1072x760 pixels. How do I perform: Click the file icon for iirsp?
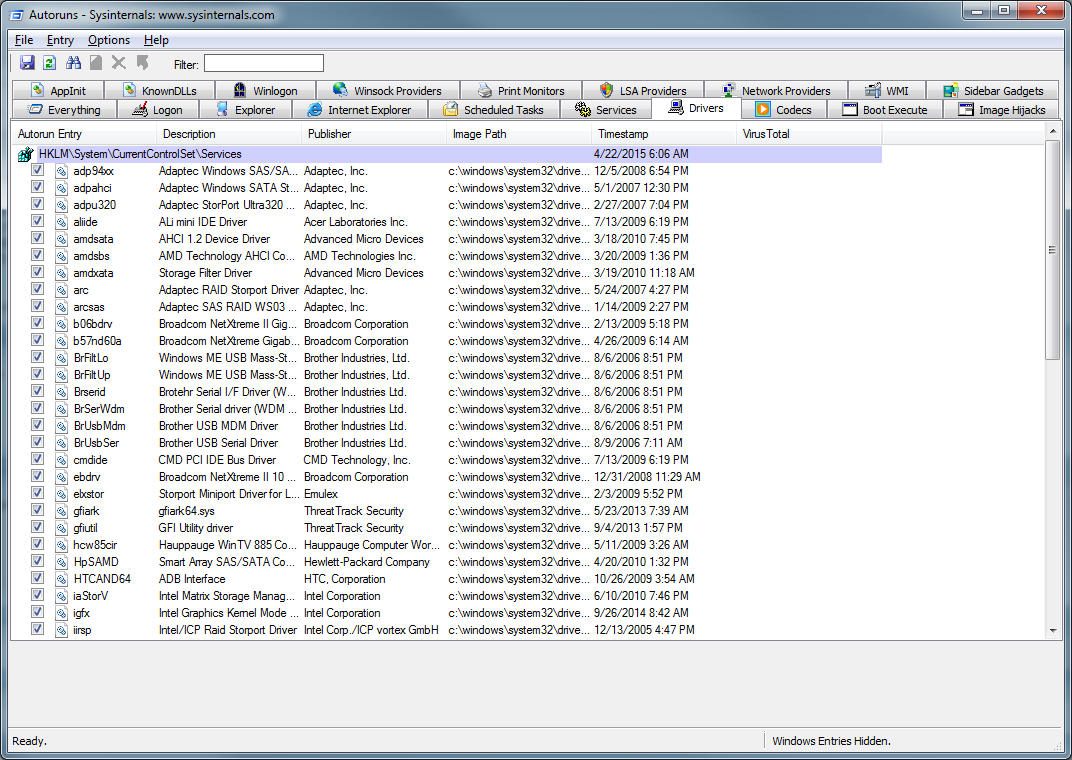[62, 630]
